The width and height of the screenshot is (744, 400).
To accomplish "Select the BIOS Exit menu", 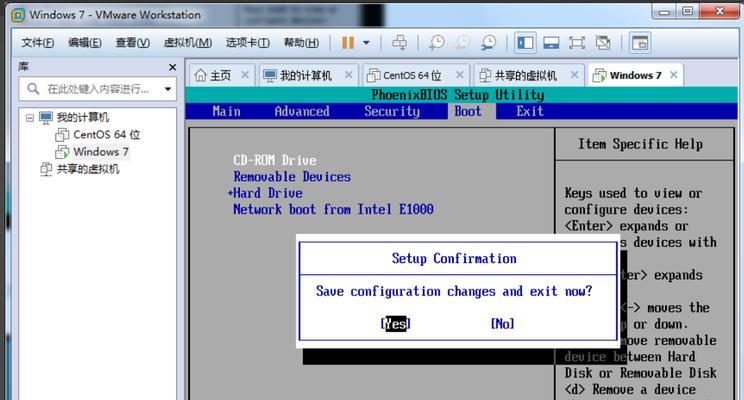I will (530, 112).
